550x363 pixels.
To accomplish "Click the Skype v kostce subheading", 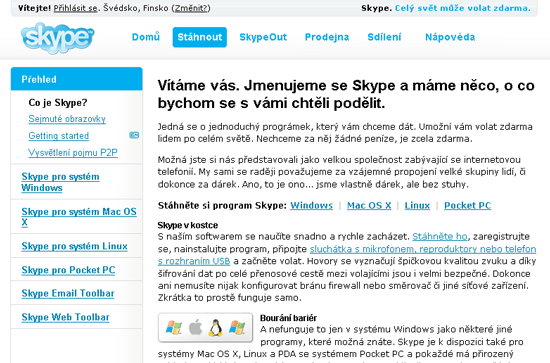I will pyautogui.click(x=188, y=225).
